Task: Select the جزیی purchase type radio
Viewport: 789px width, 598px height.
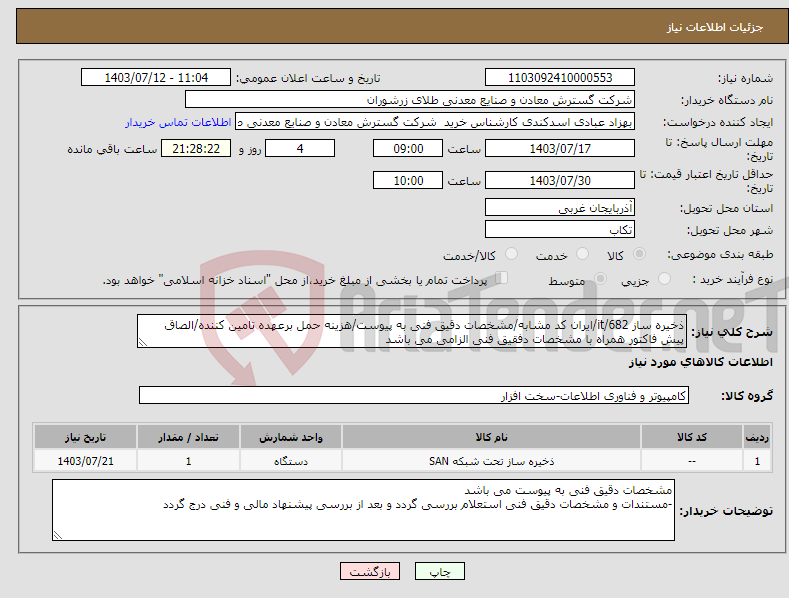Action: [x=664, y=278]
